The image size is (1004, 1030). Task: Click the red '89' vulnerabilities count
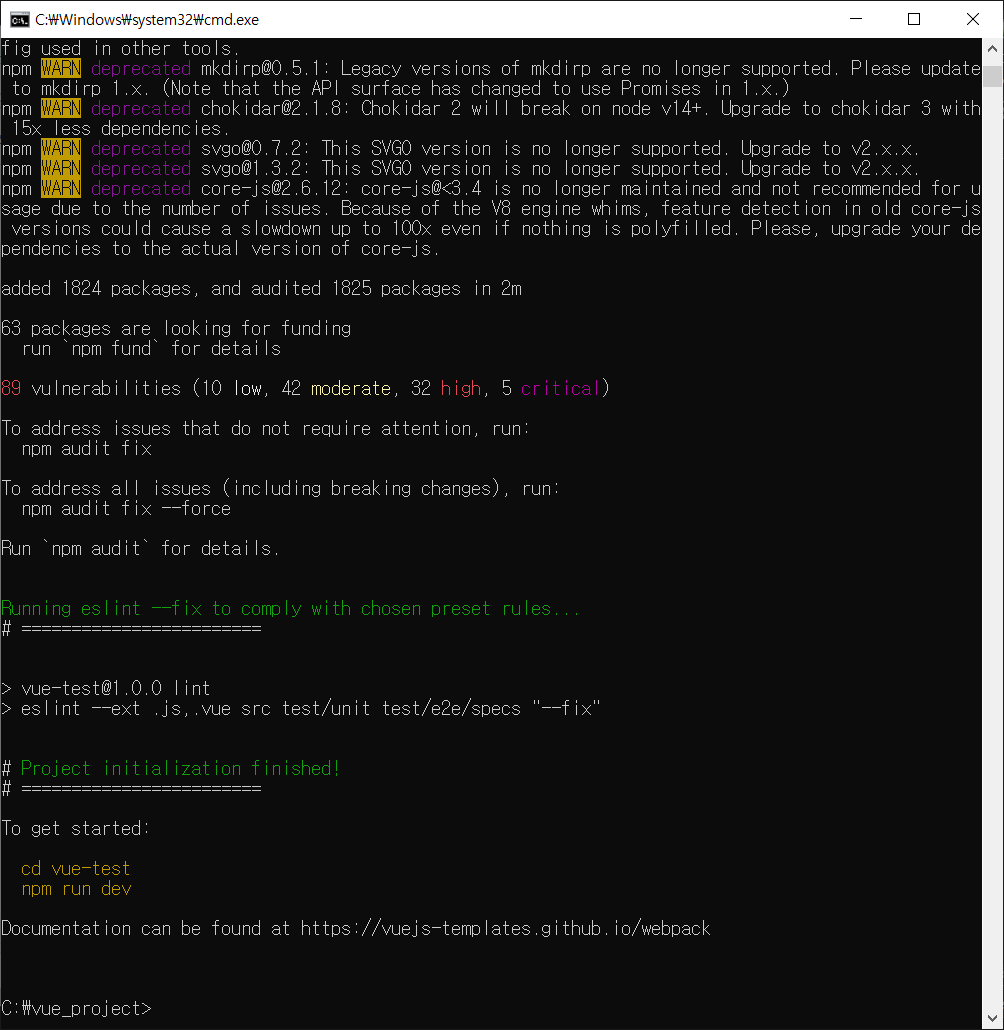pos(11,388)
